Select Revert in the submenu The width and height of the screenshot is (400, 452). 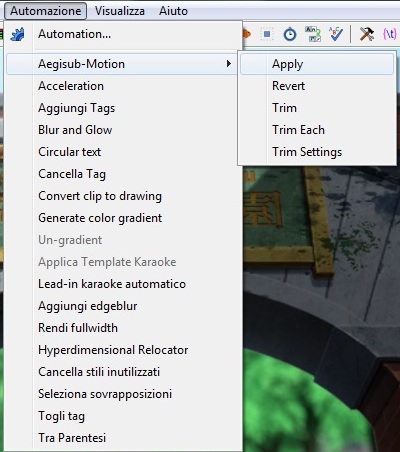[x=317, y=86]
